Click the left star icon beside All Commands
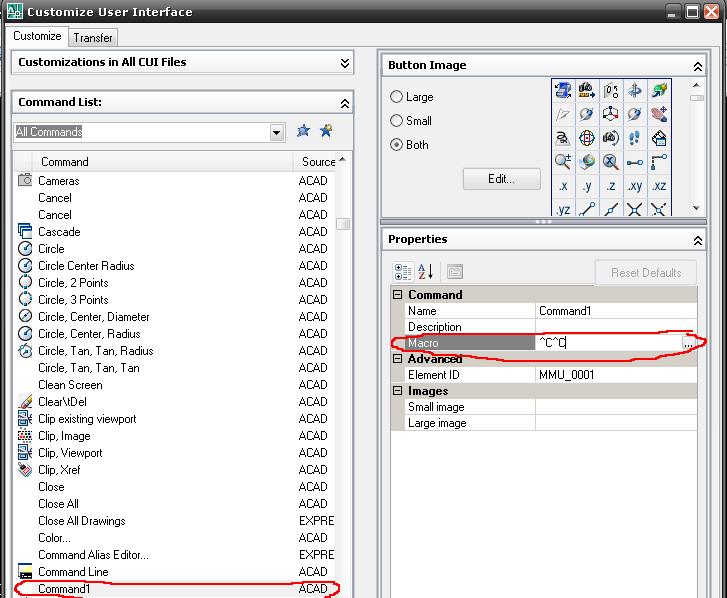727x598 pixels. [x=303, y=131]
